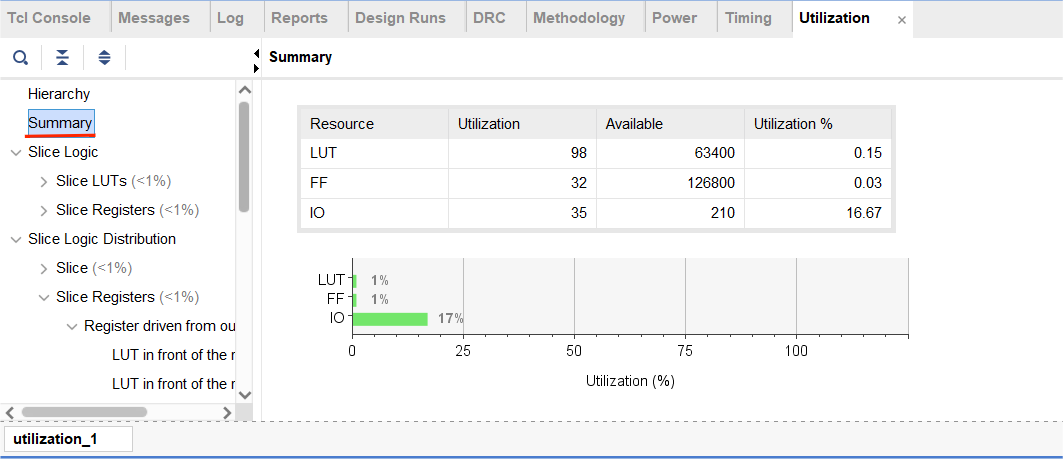Collapse the Slice Logic node
Viewport: 1063px width, 459px height.
pyautogui.click(x=16, y=153)
